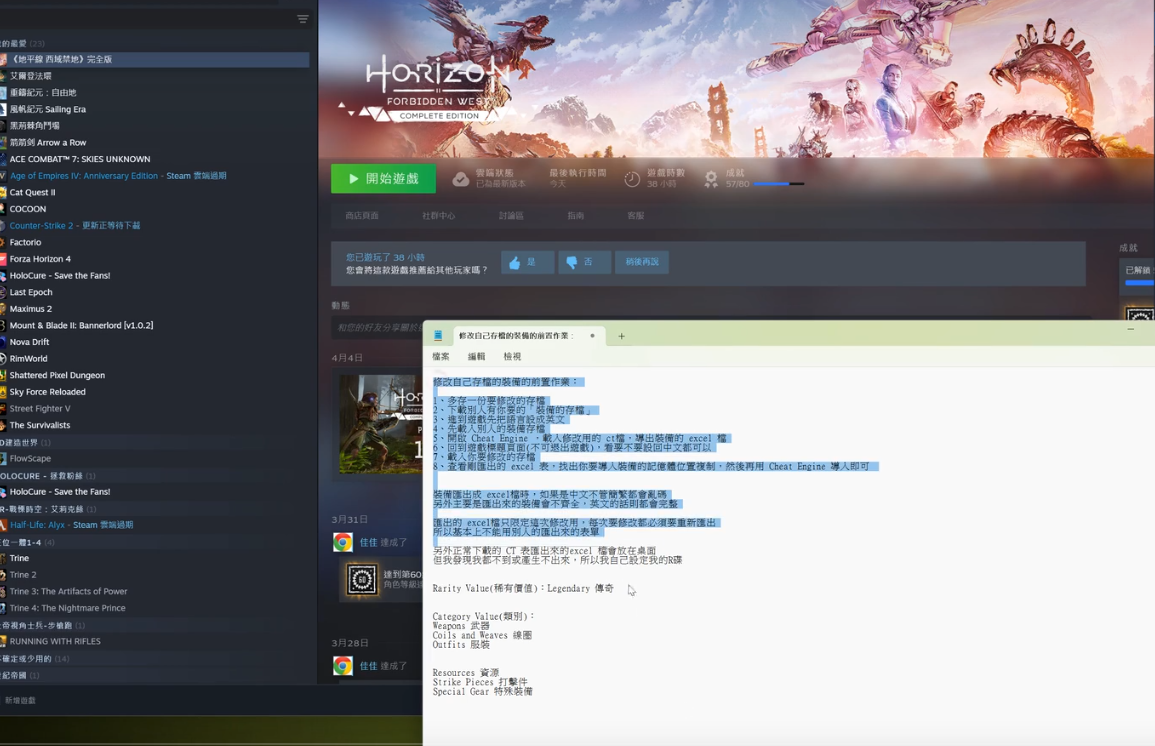Viewport: 1155px width, 746px height.
Task: Answer 否 to the recommendation prompt
Action: 585,262
